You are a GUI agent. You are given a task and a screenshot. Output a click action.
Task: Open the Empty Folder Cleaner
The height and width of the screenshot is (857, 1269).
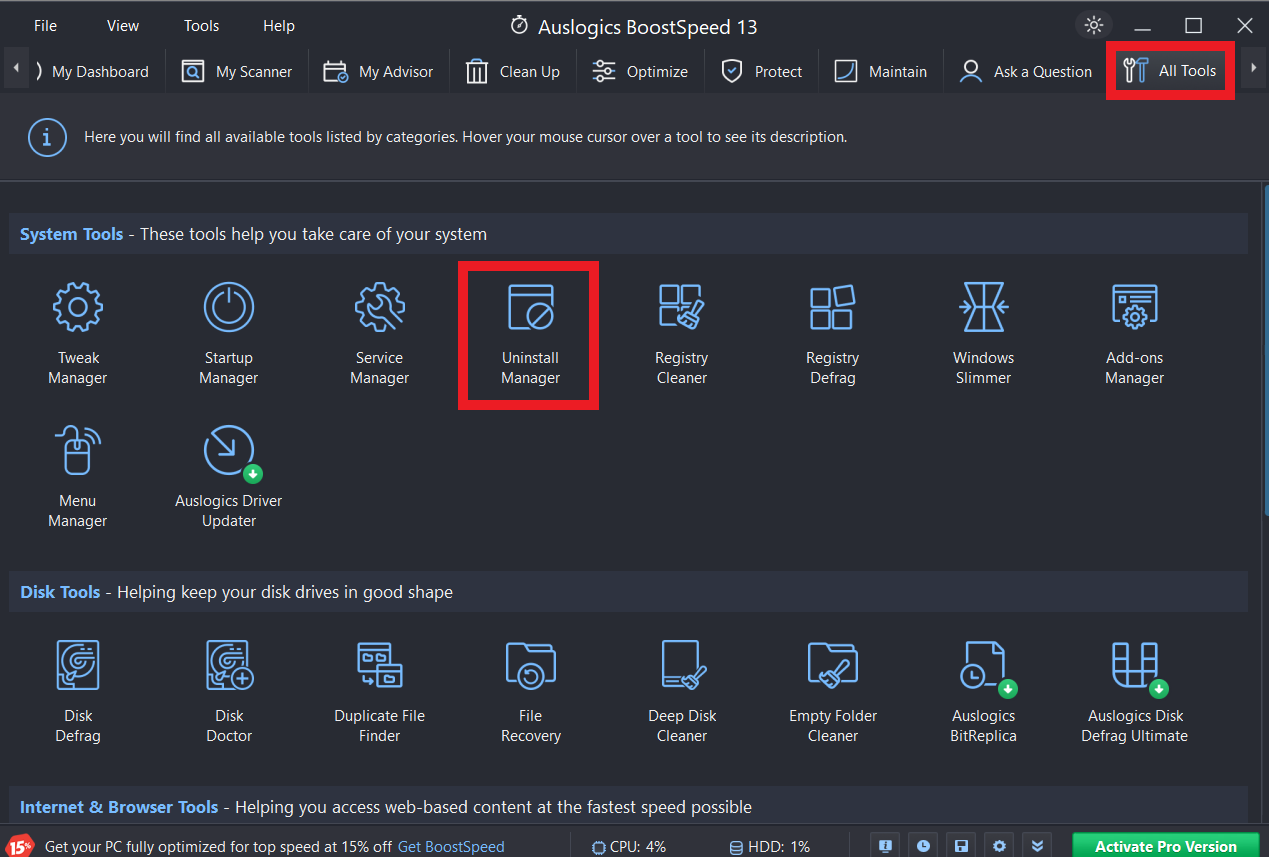click(x=832, y=691)
